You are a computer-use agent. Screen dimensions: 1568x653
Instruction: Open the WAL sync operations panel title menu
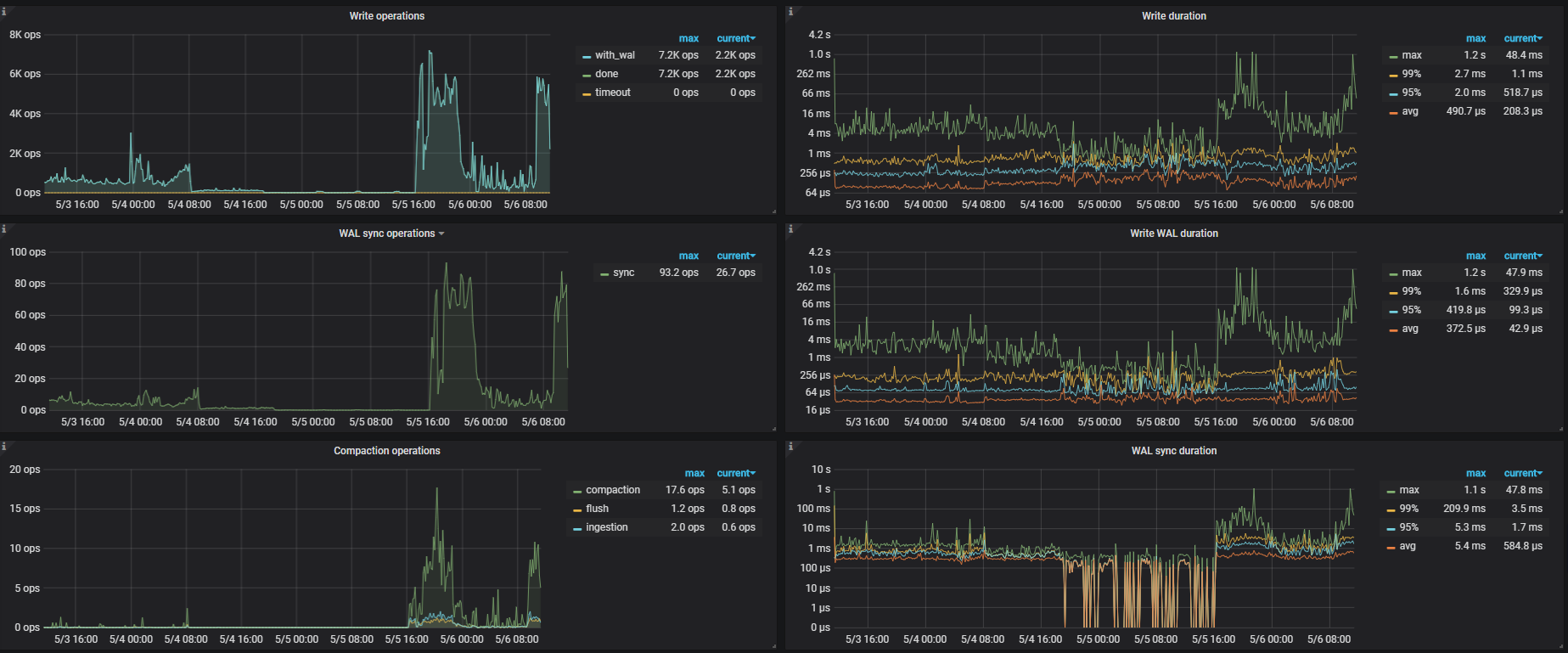click(387, 234)
